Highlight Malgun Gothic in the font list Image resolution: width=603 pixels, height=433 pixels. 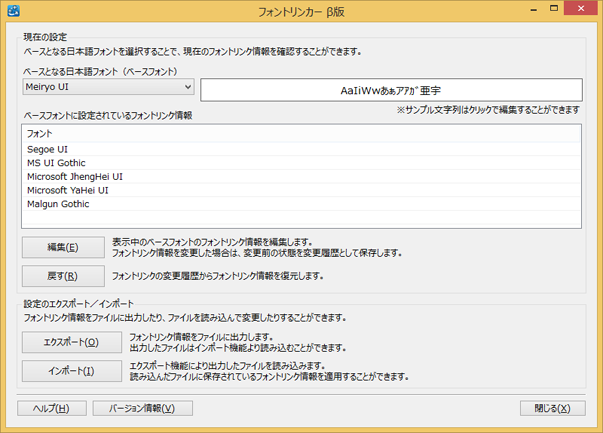(59, 204)
